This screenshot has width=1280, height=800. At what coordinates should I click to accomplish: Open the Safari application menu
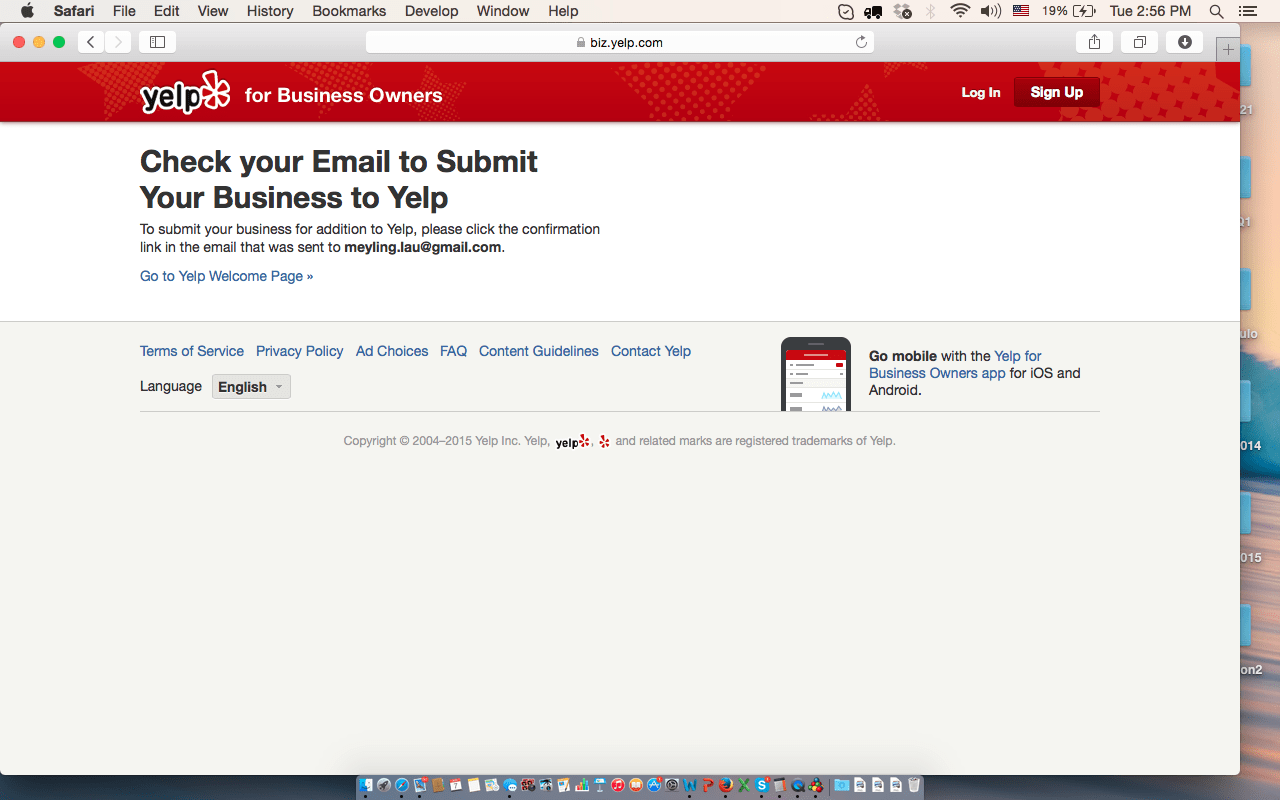pos(74,11)
